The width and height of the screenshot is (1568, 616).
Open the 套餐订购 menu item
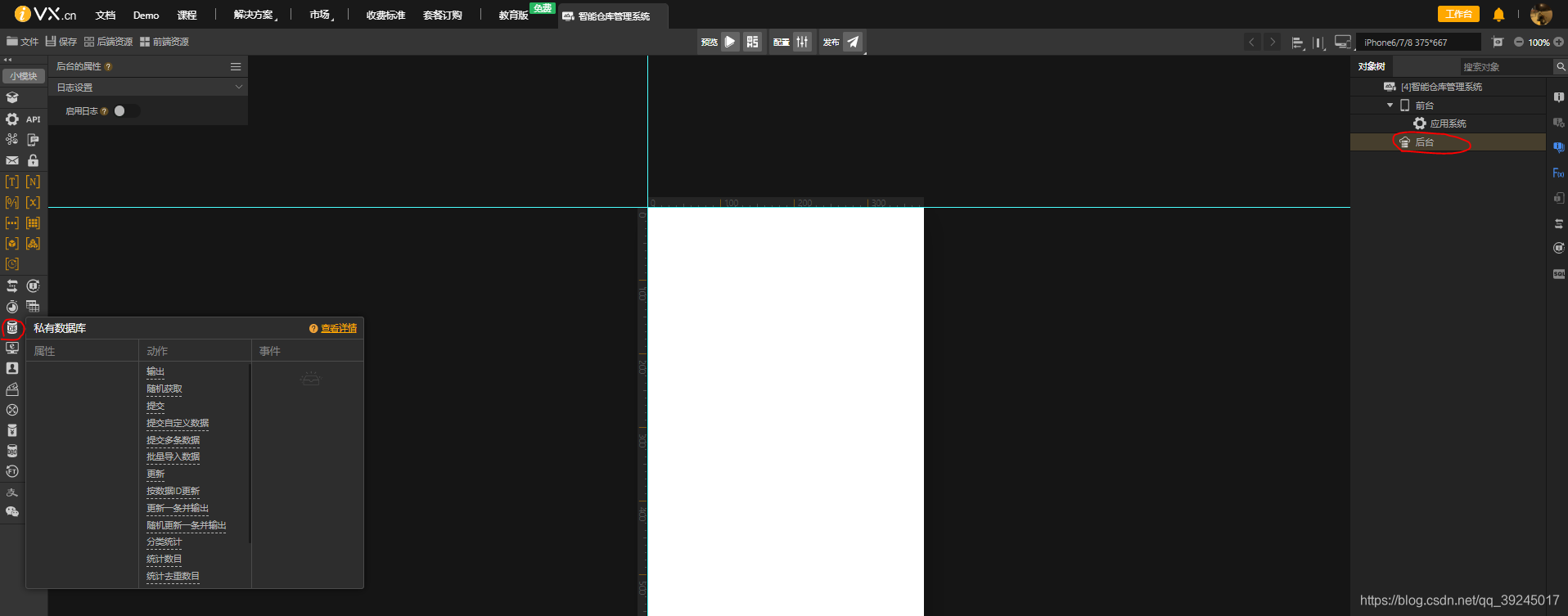(443, 16)
